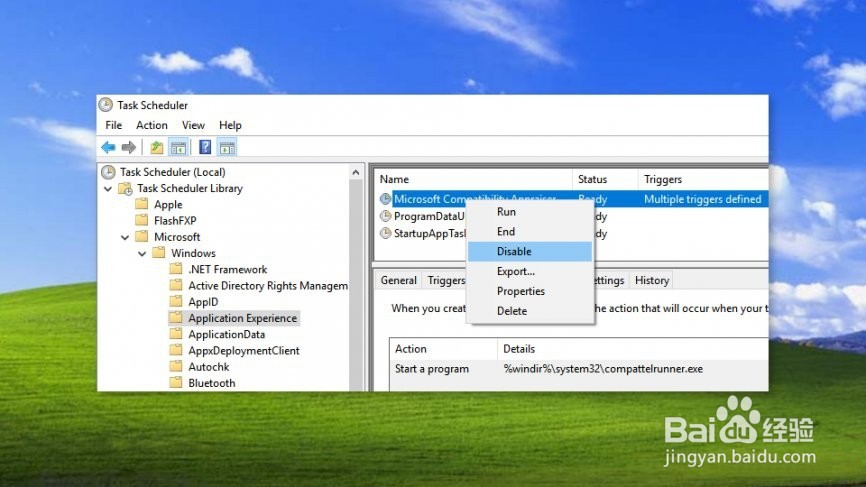
Task: Click the Details column header
Action: (633, 349)
